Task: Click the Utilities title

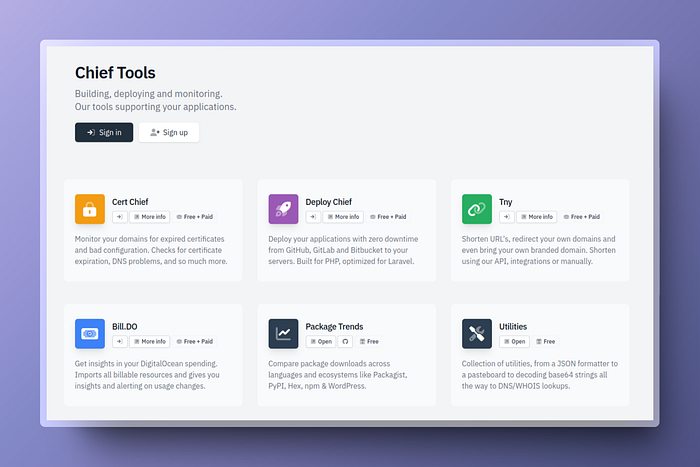Action: (513, 326)
